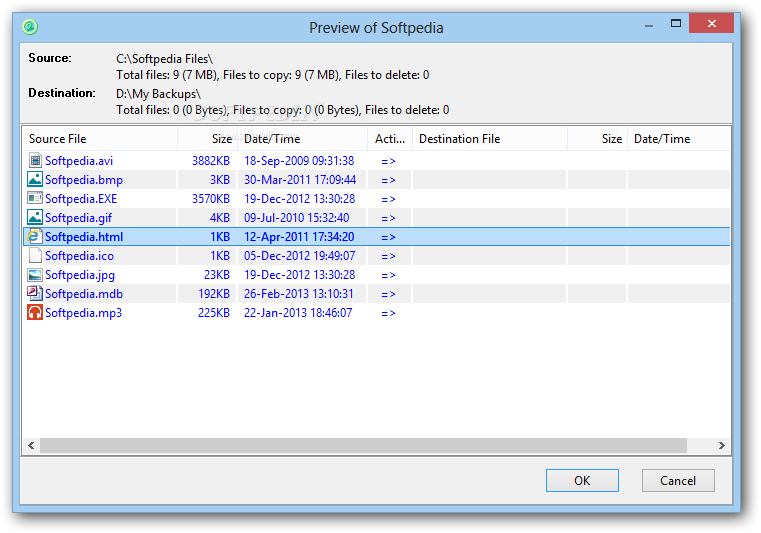761x533 pixels.
Task: Click the blank file icon beside Softpedia.ico
Action: click(35, 255)
